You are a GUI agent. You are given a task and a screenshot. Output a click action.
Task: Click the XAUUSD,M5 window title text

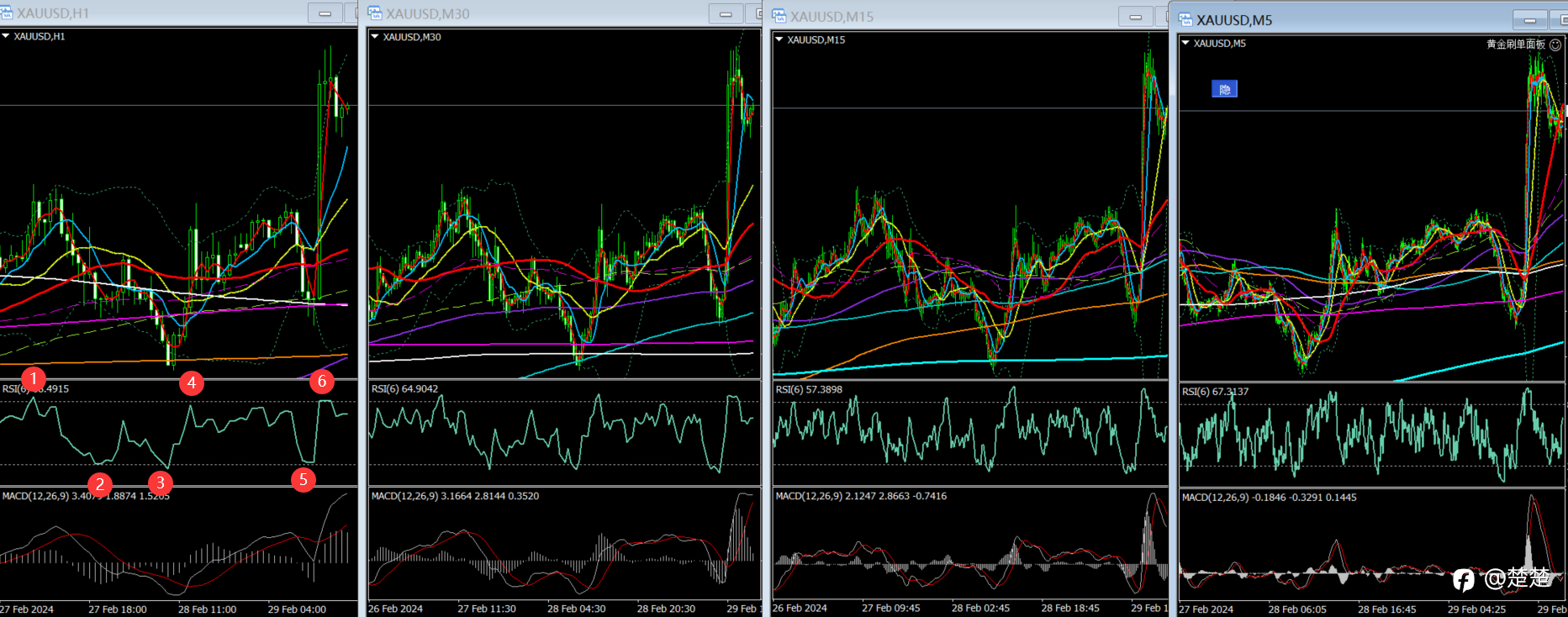[1234, 20]
